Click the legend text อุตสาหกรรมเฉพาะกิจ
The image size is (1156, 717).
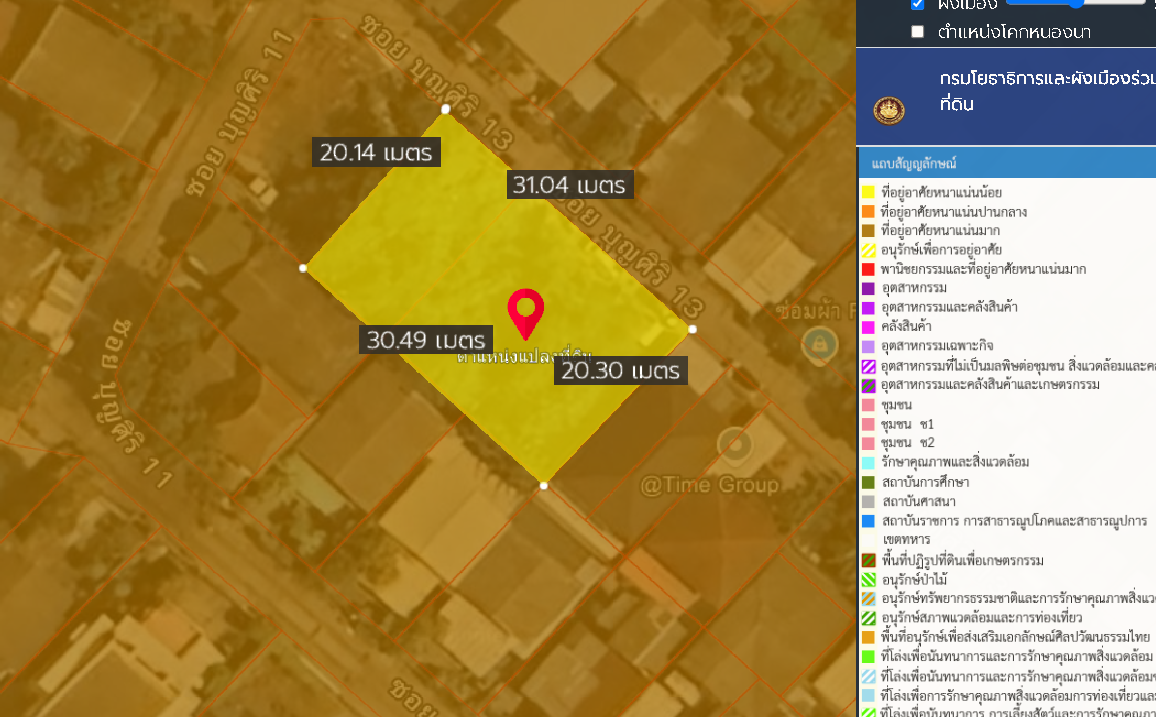pyautogui.click(x=937, y=346)
